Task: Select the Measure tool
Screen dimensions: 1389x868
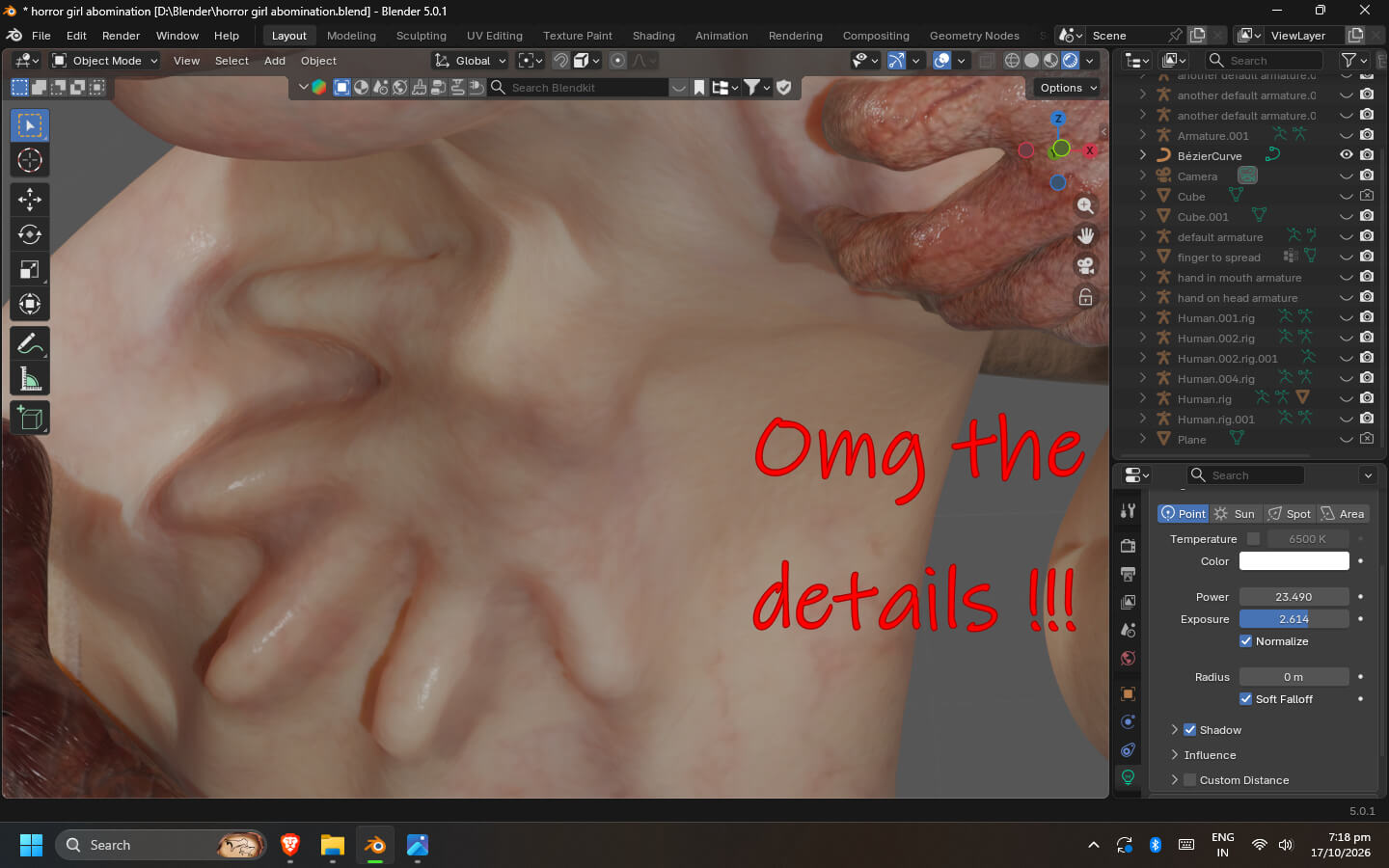Action: click(x=30, y=378)
